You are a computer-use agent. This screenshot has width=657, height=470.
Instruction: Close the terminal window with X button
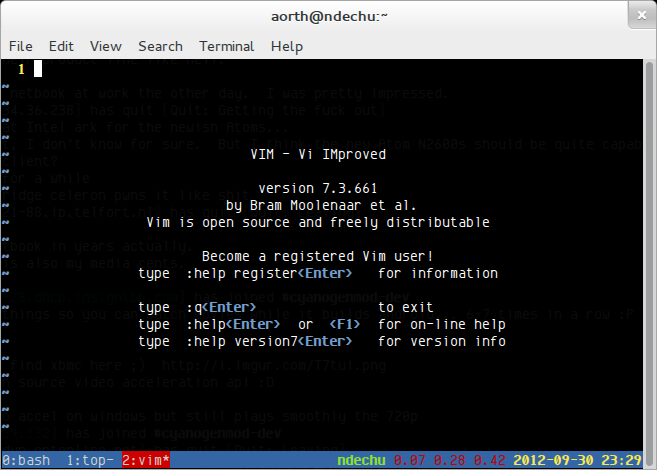641,15
